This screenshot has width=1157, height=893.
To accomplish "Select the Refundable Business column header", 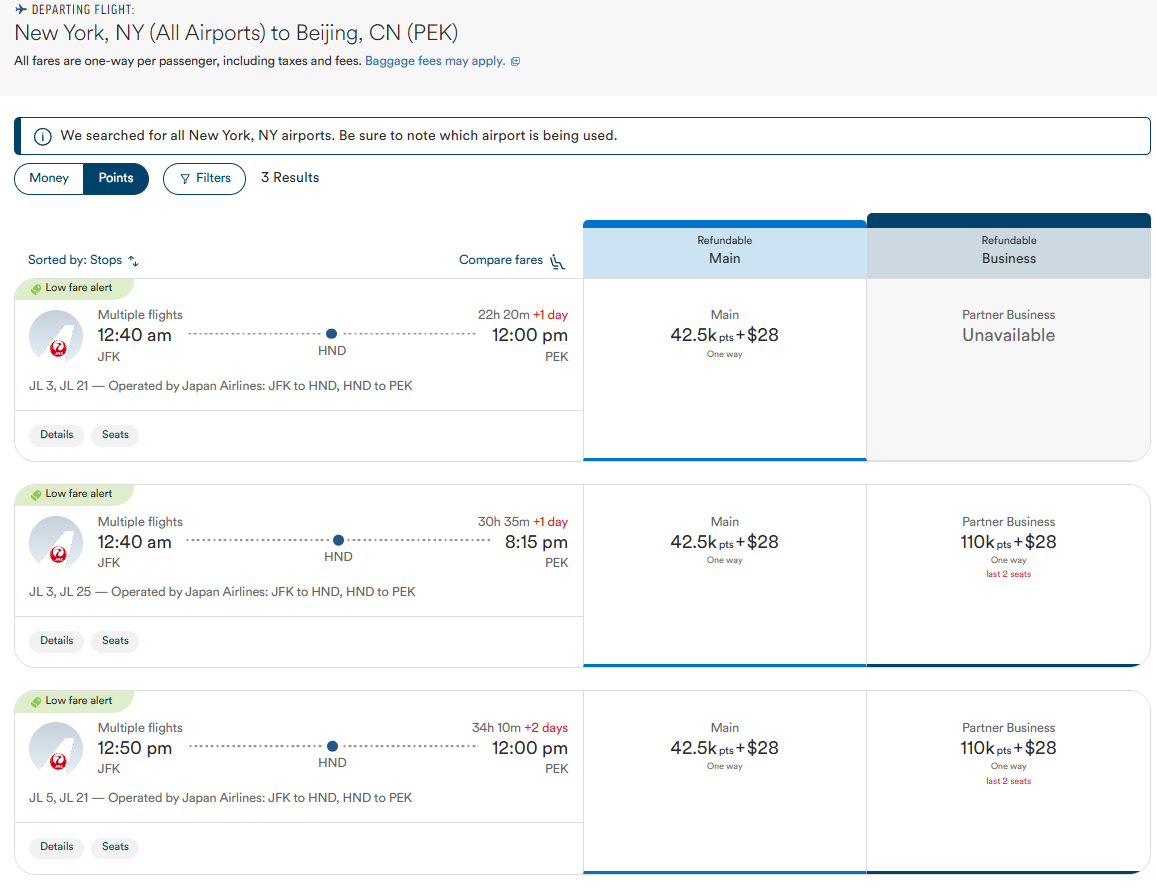I will (x=1008, y=250).
